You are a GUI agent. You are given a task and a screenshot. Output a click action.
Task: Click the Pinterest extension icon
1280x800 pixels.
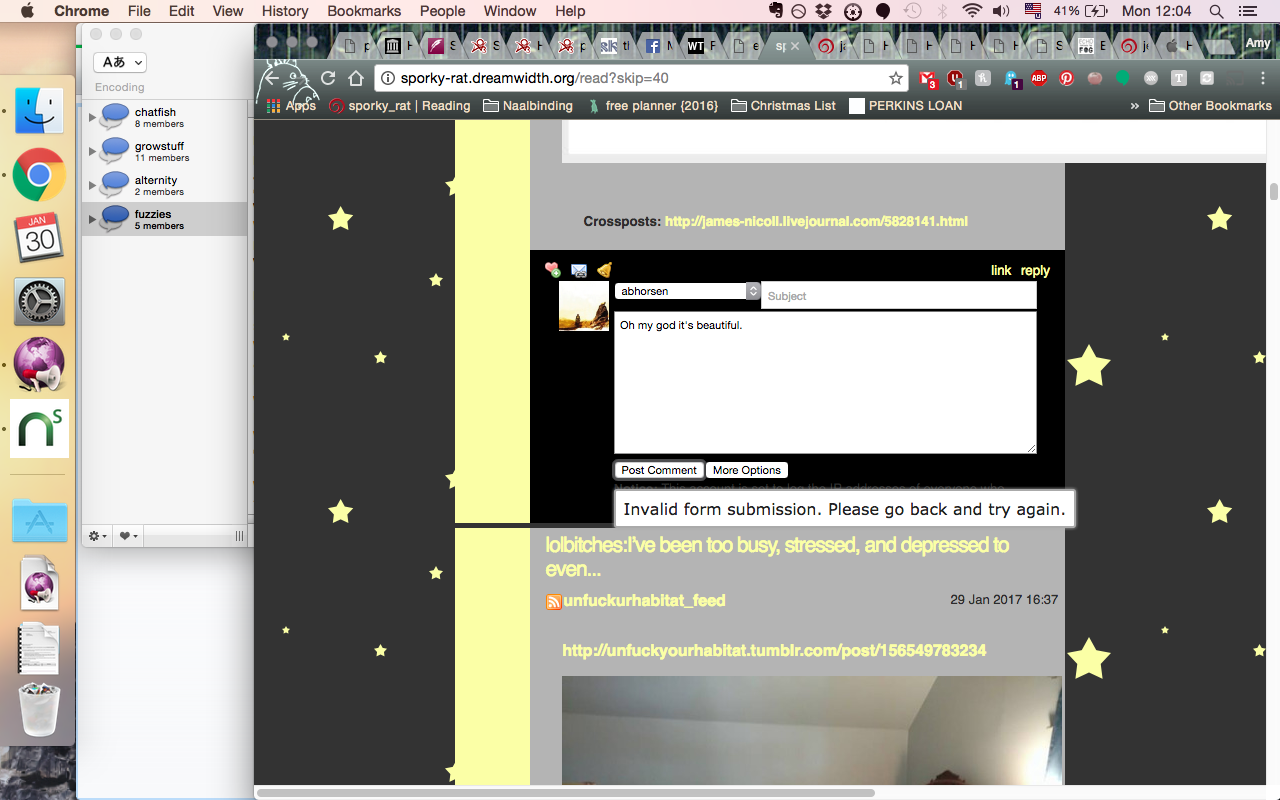pos(1067,78)
